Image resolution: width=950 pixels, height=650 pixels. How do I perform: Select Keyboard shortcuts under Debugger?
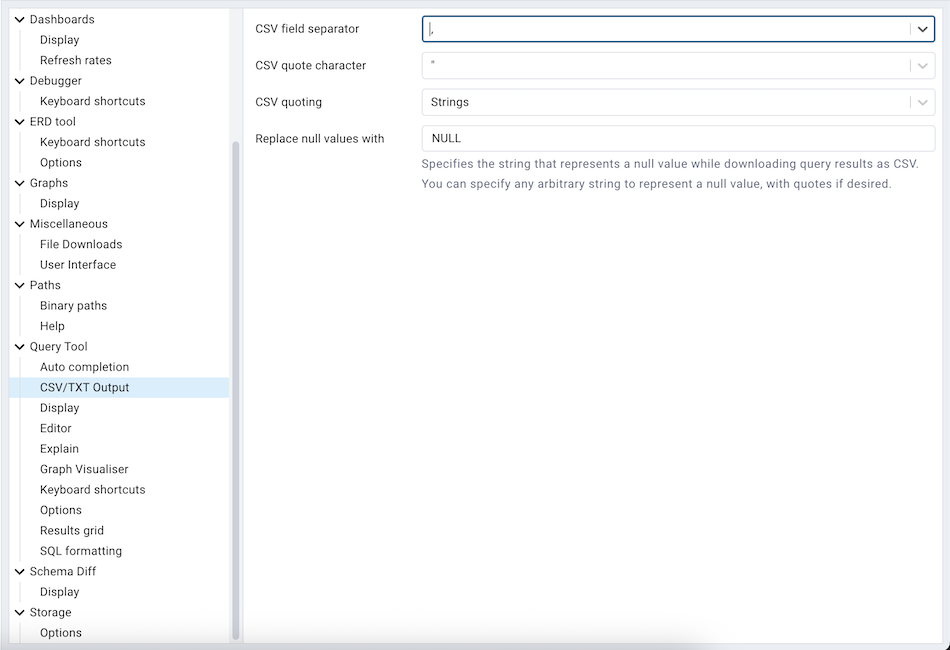click(93, 101)
